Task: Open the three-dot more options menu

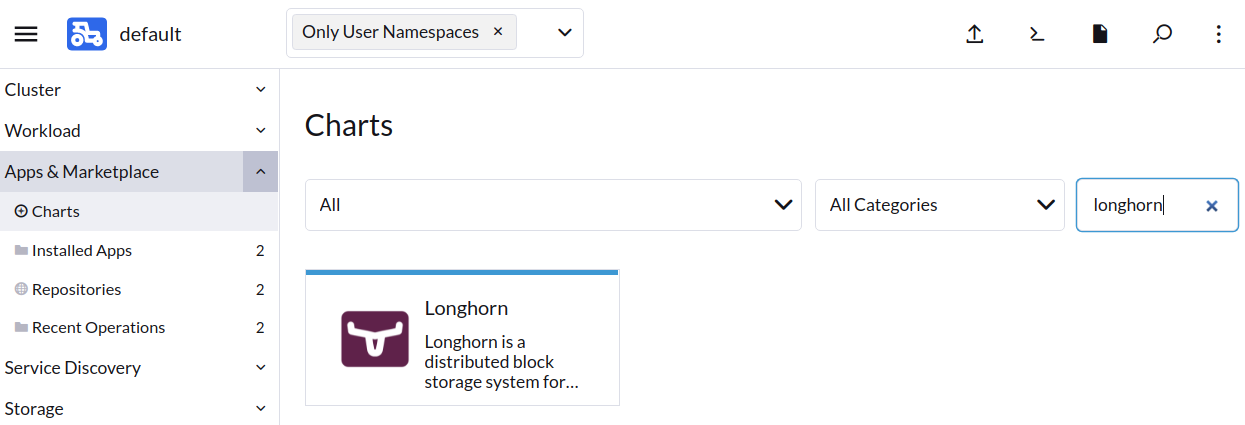Action: click(1218, 34)
